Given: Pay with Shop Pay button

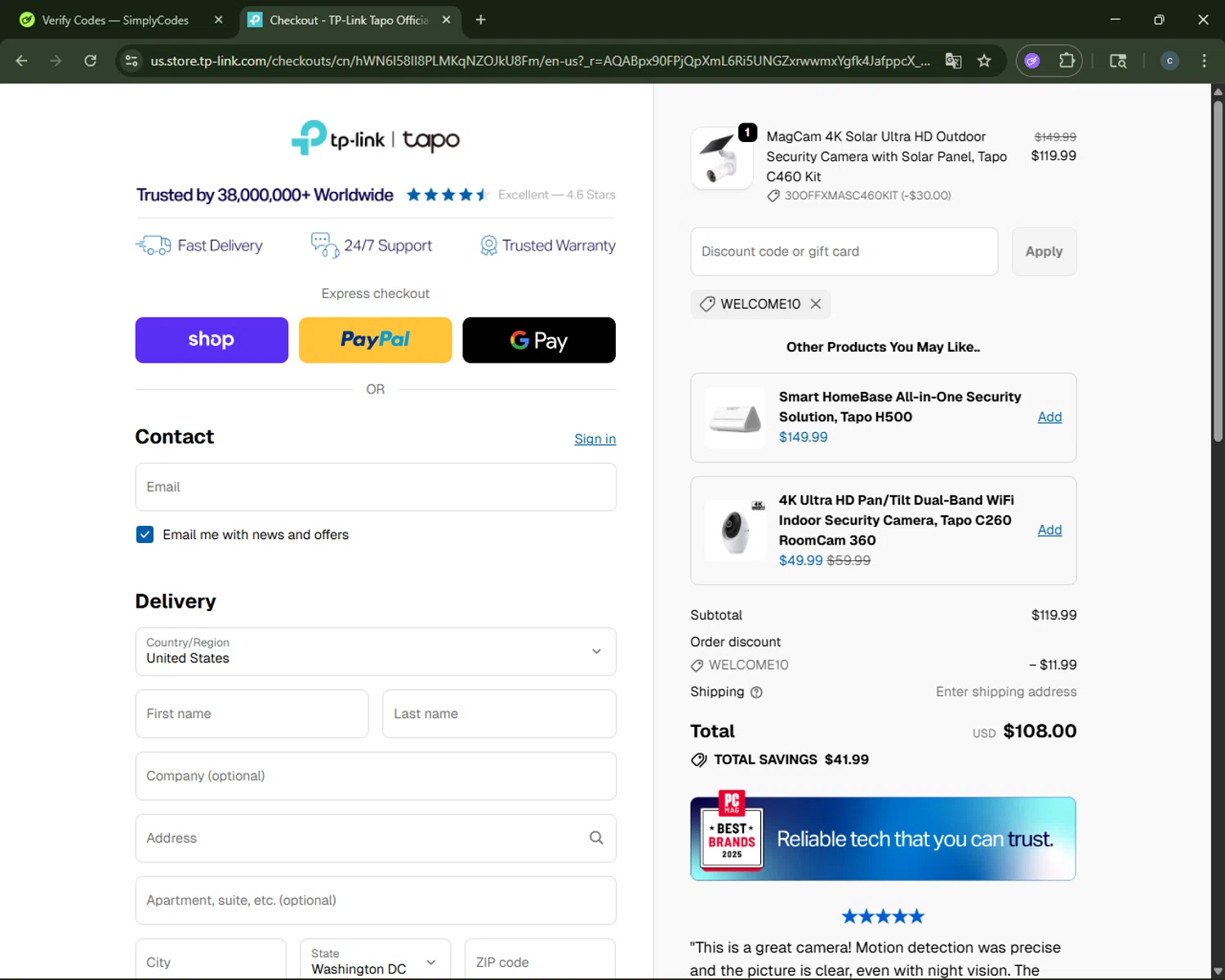Looking at the screenshot, I should point(212,340).
